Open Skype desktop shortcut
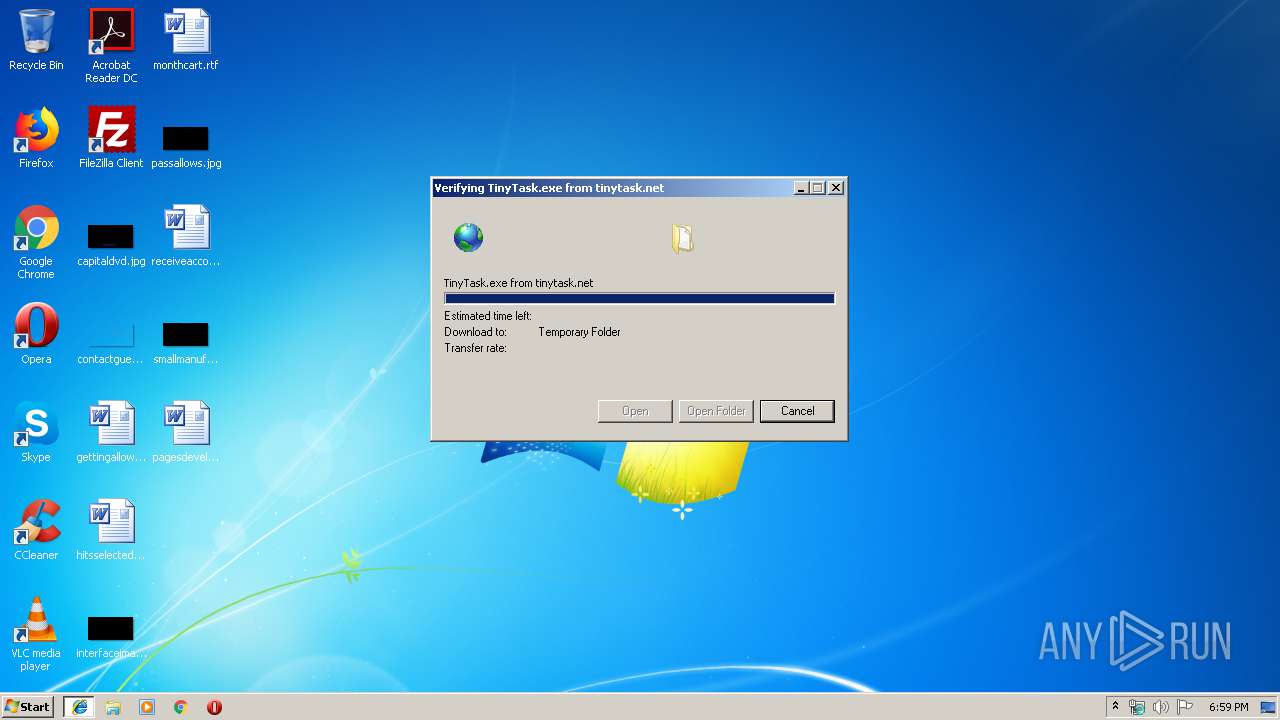The width and height of the screenshot is (1280, 720). coord(36,432)
